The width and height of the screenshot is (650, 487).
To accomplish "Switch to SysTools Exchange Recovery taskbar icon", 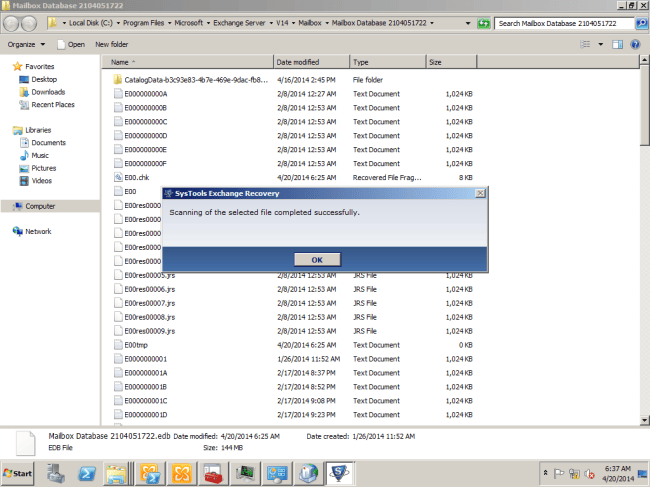I will (340, 473).
